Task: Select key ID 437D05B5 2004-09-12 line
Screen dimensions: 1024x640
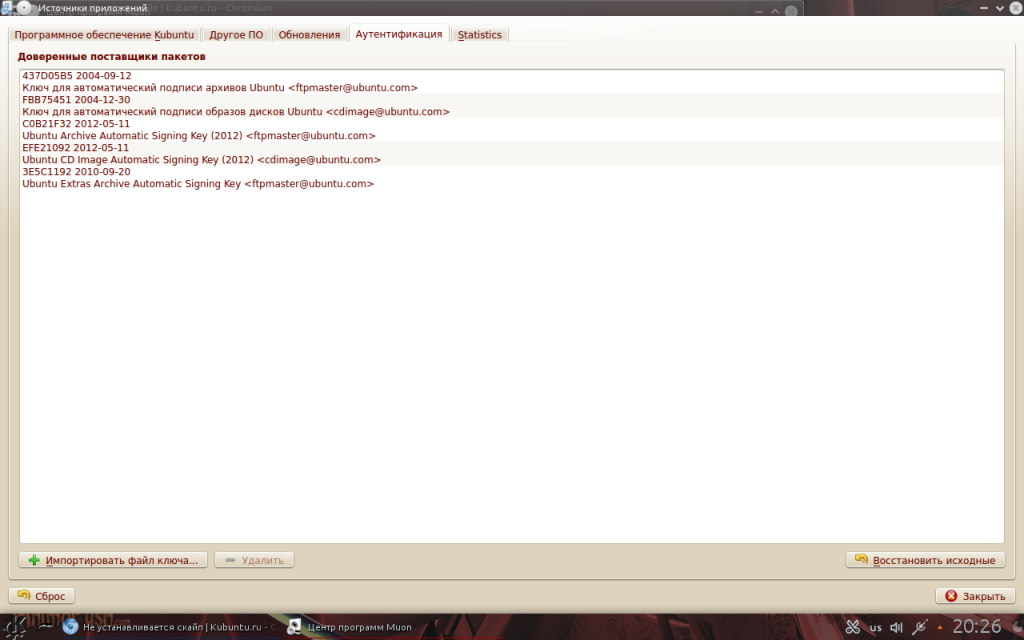Action: (77, 76)
